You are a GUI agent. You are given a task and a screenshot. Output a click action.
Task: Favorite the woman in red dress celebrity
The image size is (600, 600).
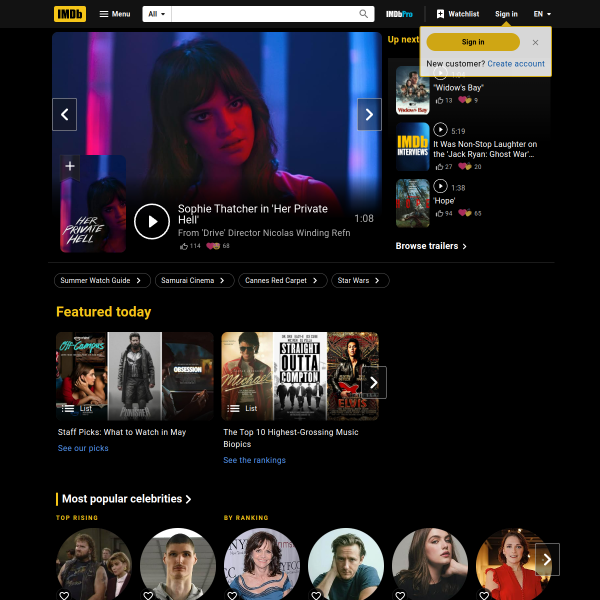coord(484,595)
